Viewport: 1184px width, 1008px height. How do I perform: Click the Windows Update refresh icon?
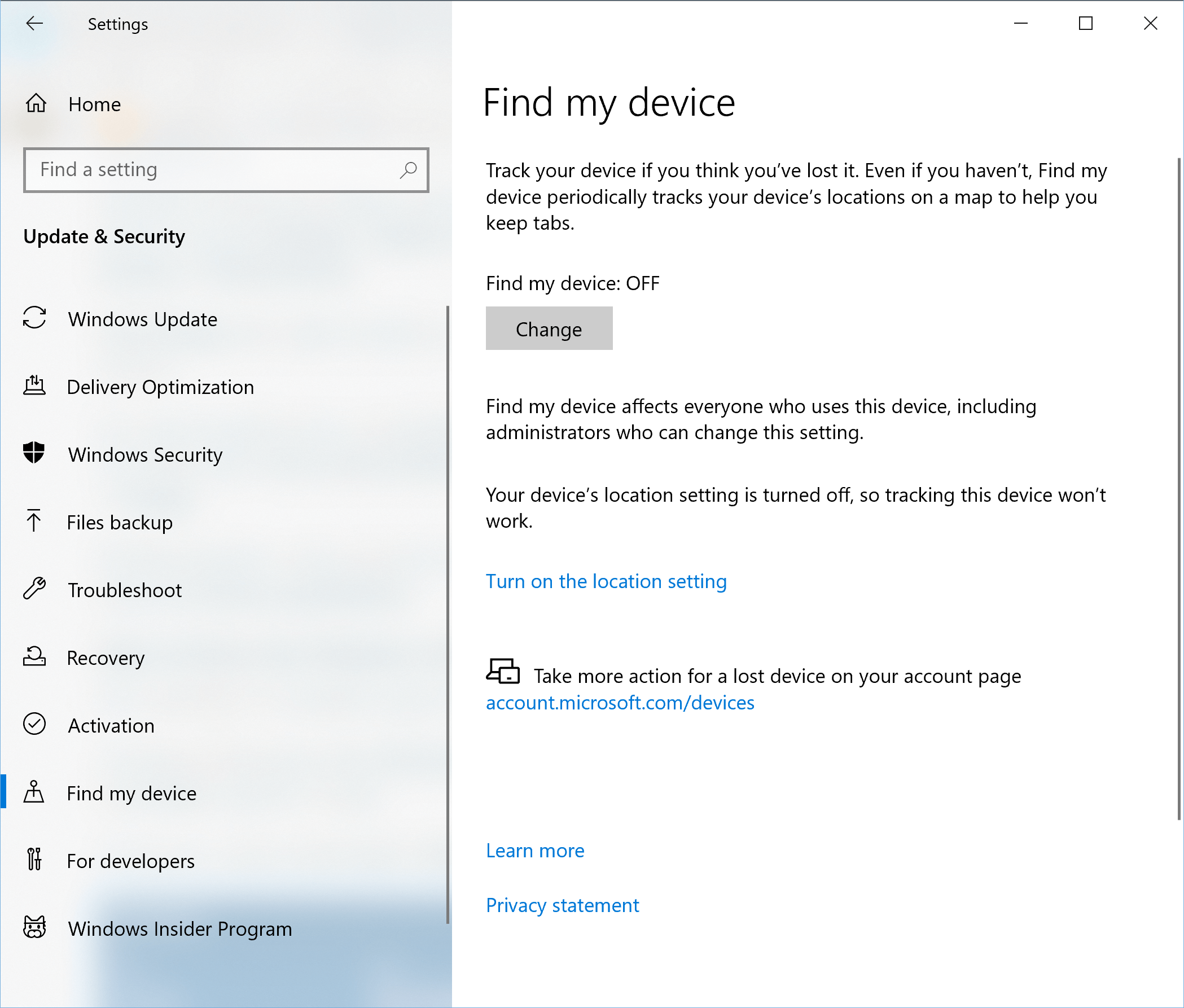click(34, 318)
